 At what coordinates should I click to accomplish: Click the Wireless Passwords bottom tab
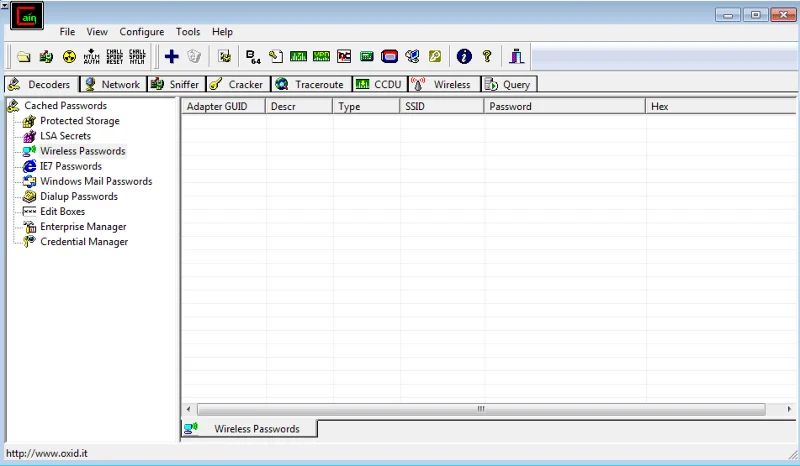coord(249,429)
